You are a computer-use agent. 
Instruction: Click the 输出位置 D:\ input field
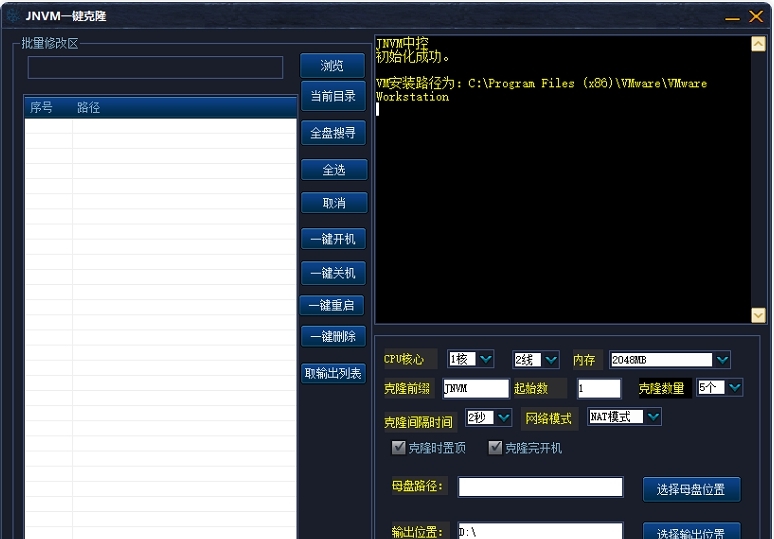tap(540, 531)
